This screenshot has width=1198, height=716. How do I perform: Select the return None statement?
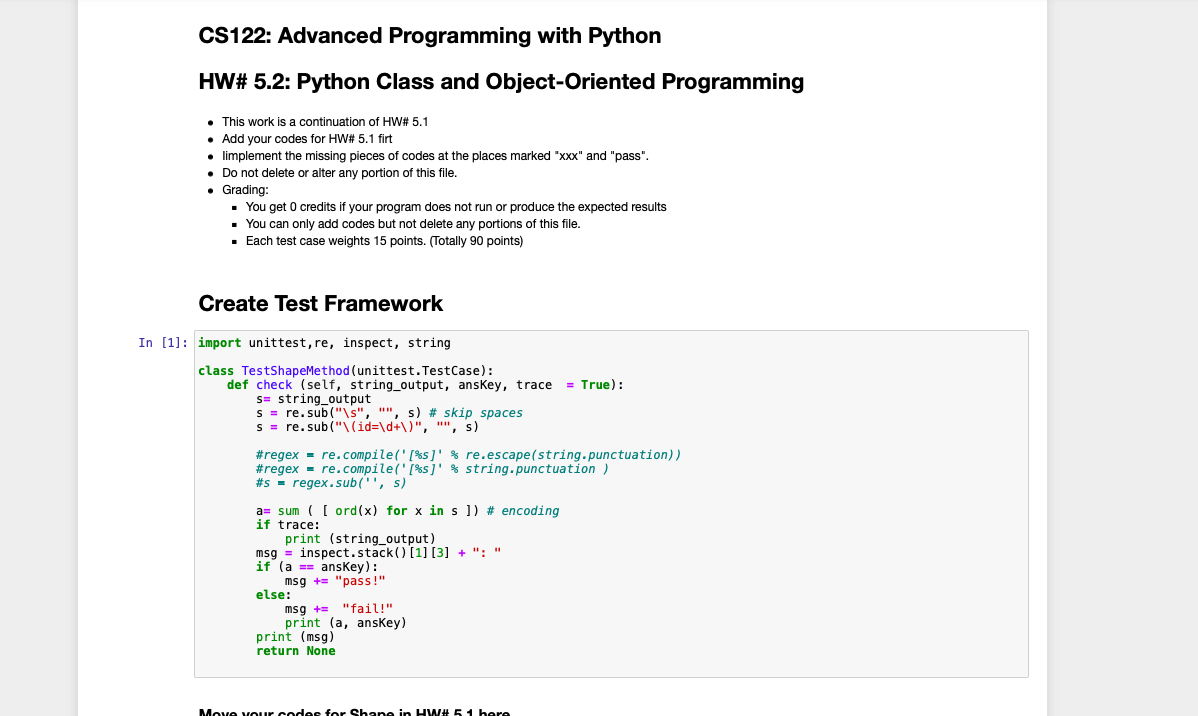[295, 650]
